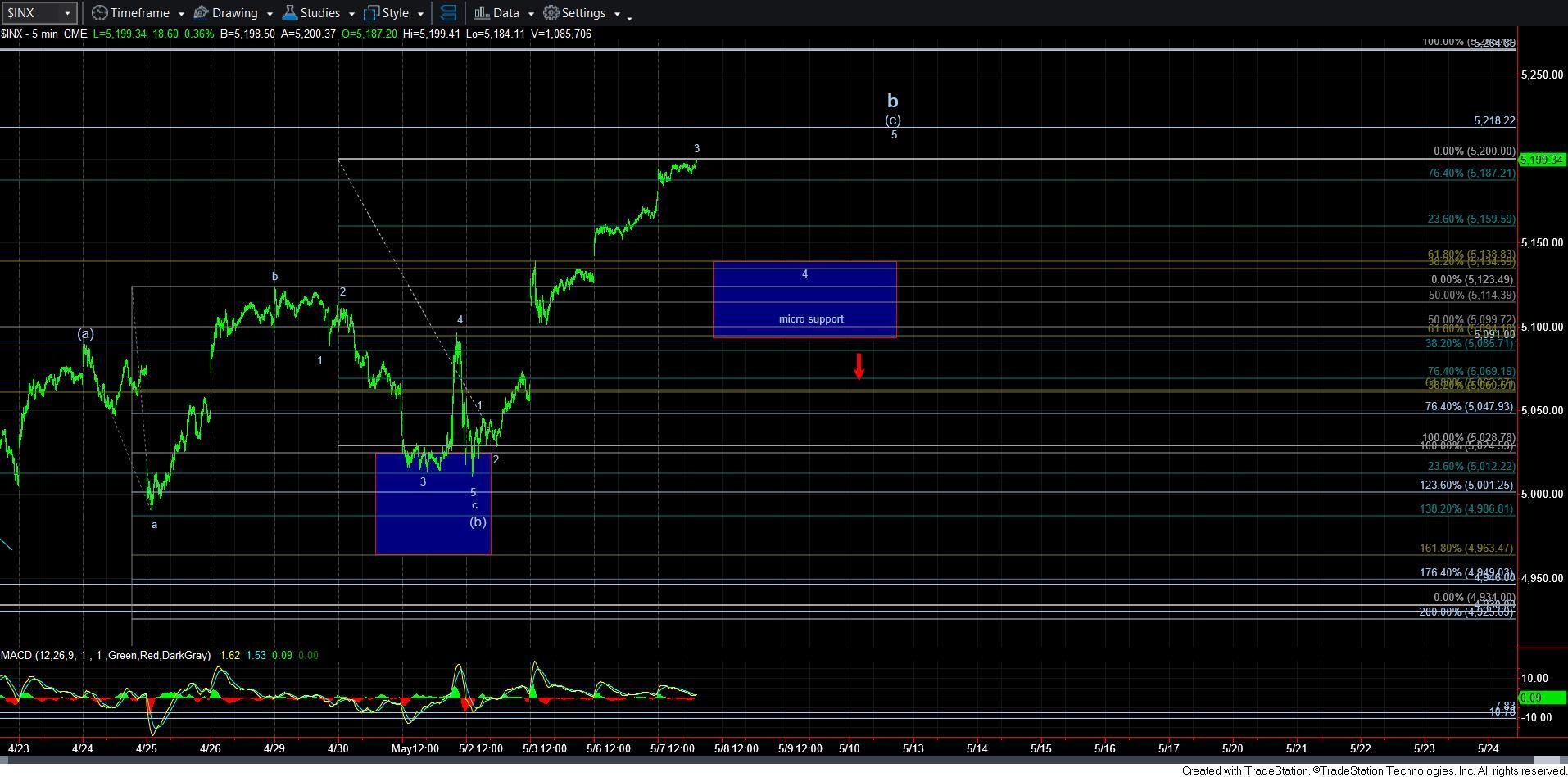The width and height of the screenshot is (1568, 777).
Task: Click the Settings gear icon
Action: [x=551, y=13]
